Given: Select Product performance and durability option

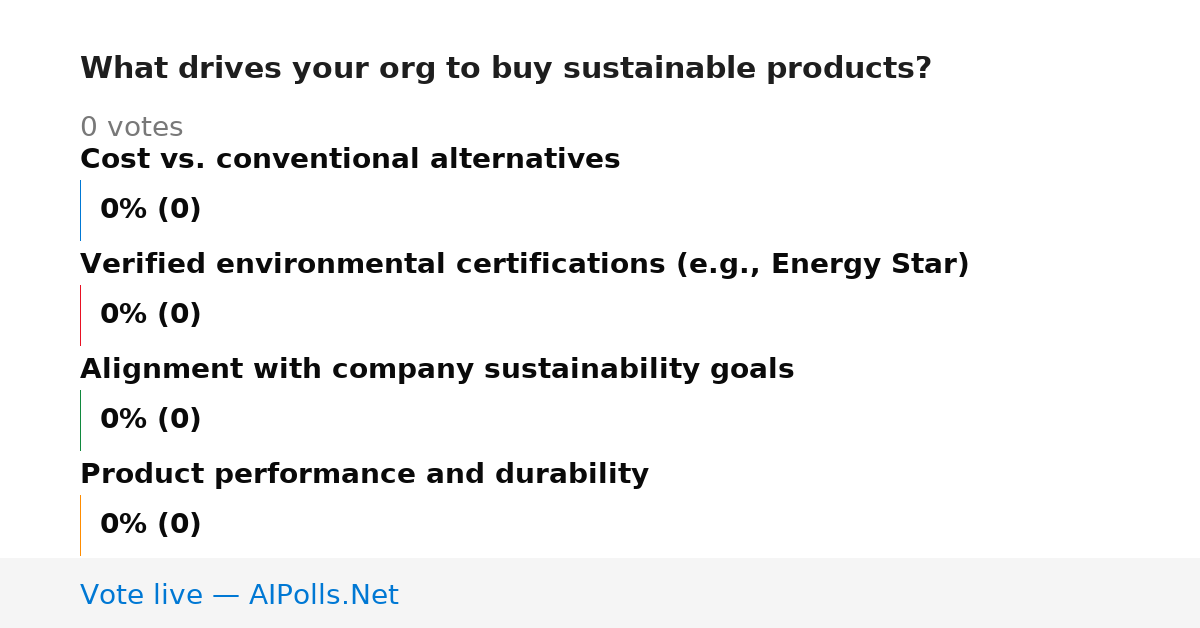Looking at the screenshot, I should pos(364,474).
